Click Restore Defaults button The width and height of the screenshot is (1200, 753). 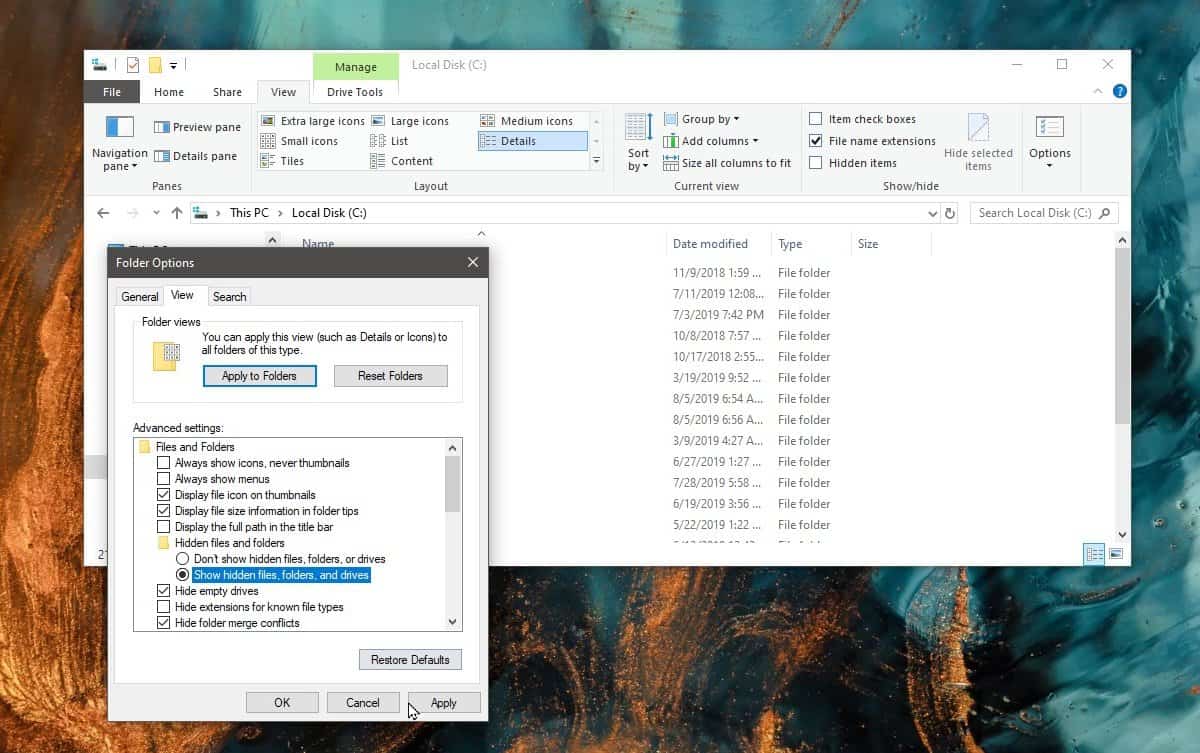pyautogui.click(x=411, y=660)
